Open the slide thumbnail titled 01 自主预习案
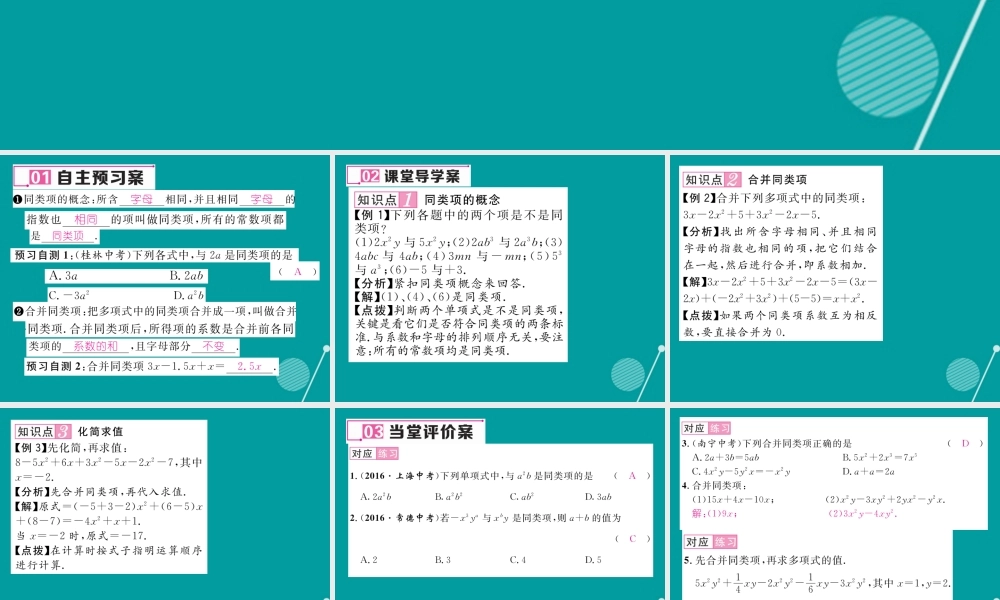1000x600 pixels. point(165,278)
